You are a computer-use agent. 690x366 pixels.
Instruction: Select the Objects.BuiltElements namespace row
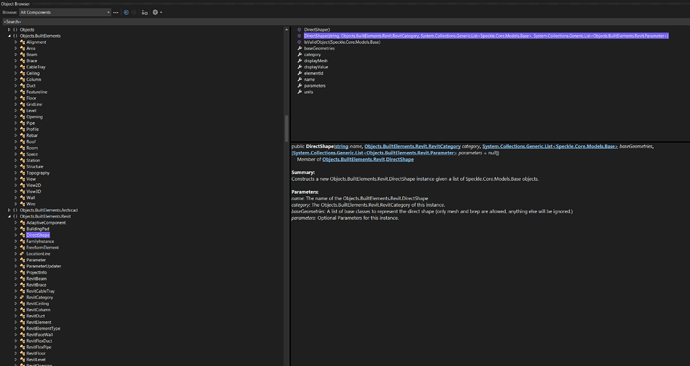click(40, 36)
